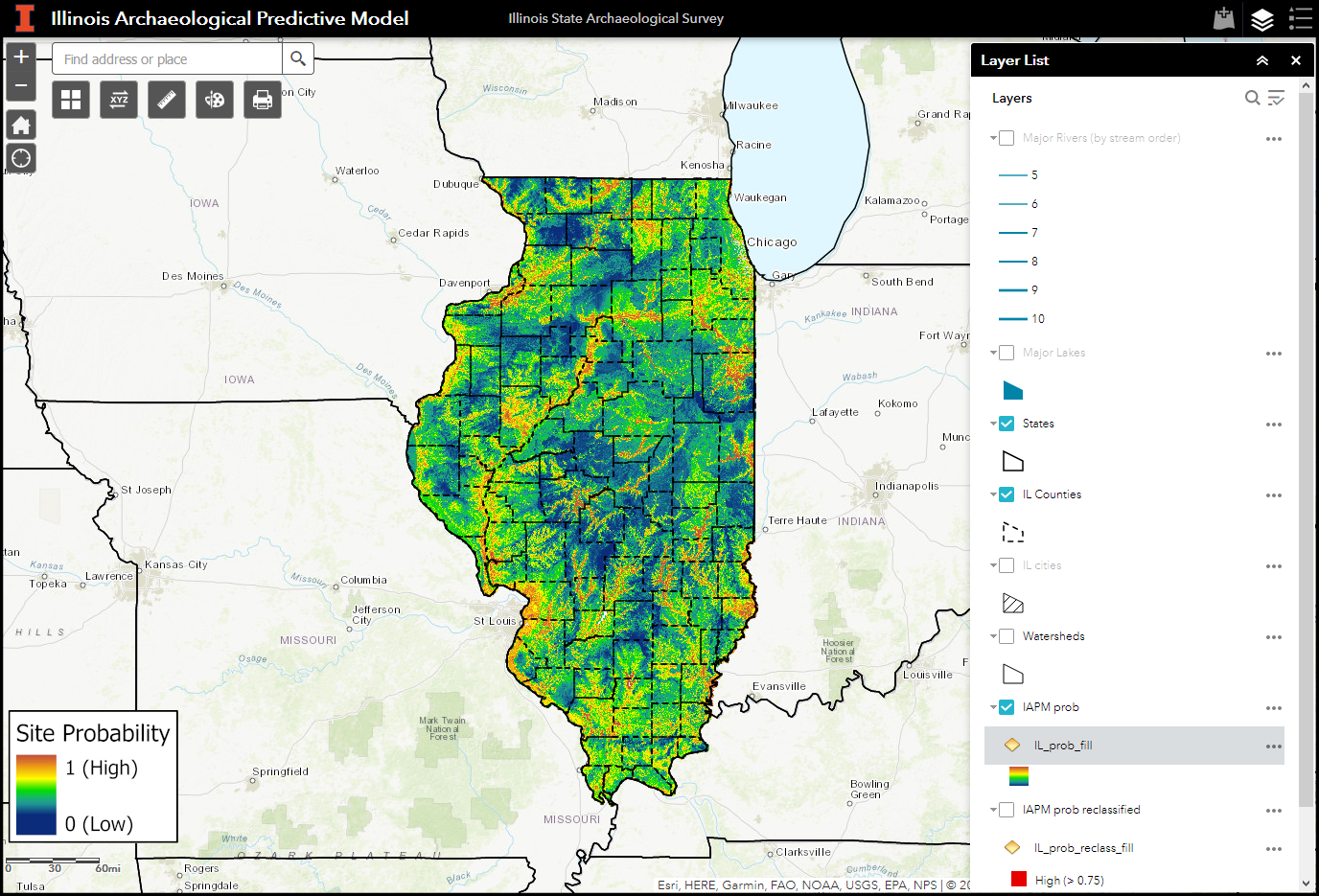Open options menu for IAPM prob layer

point(1273,708)
